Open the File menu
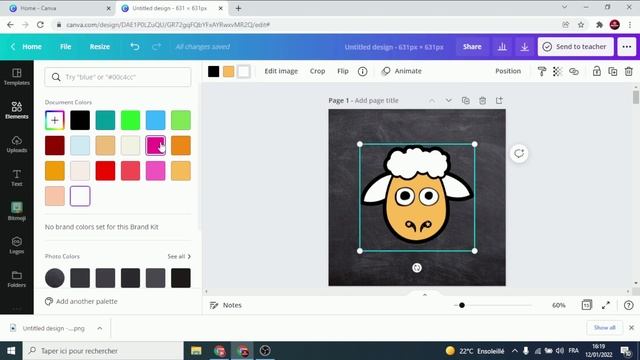The height and width of the screenshot is (360, 640). [x=66, y=47]
